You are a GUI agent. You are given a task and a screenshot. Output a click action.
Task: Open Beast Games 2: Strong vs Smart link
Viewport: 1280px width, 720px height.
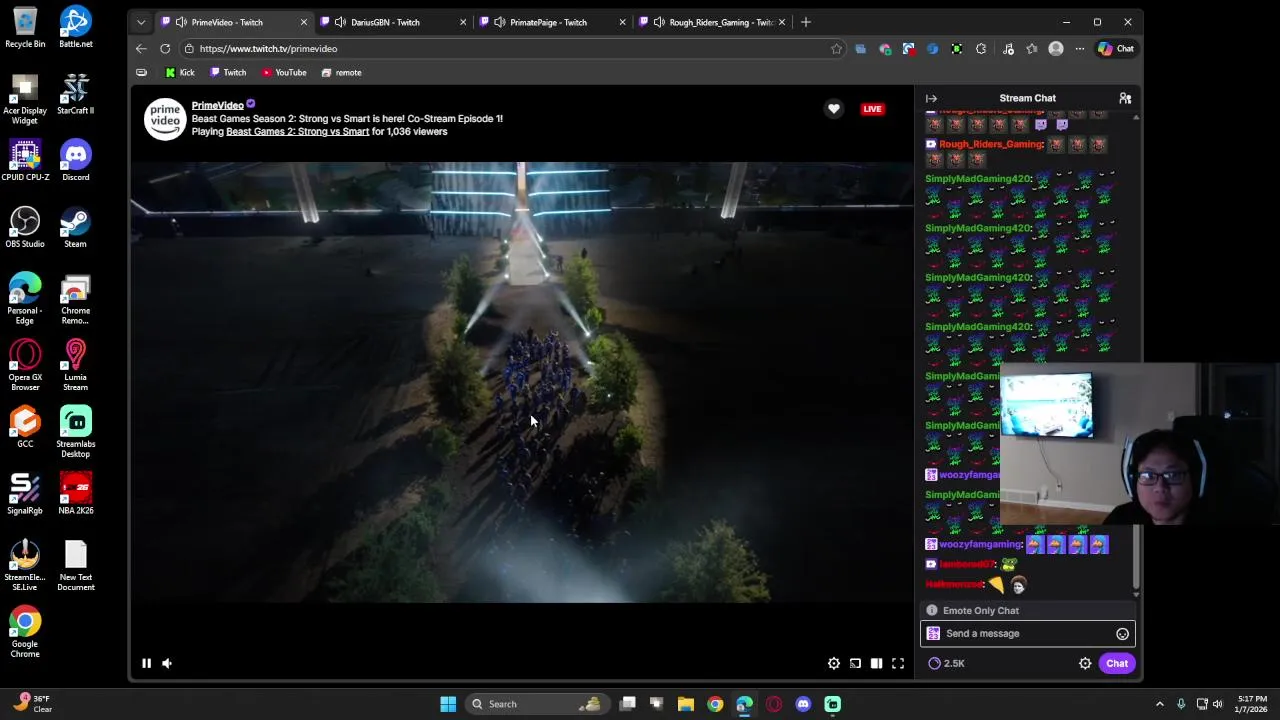point(297,132)
